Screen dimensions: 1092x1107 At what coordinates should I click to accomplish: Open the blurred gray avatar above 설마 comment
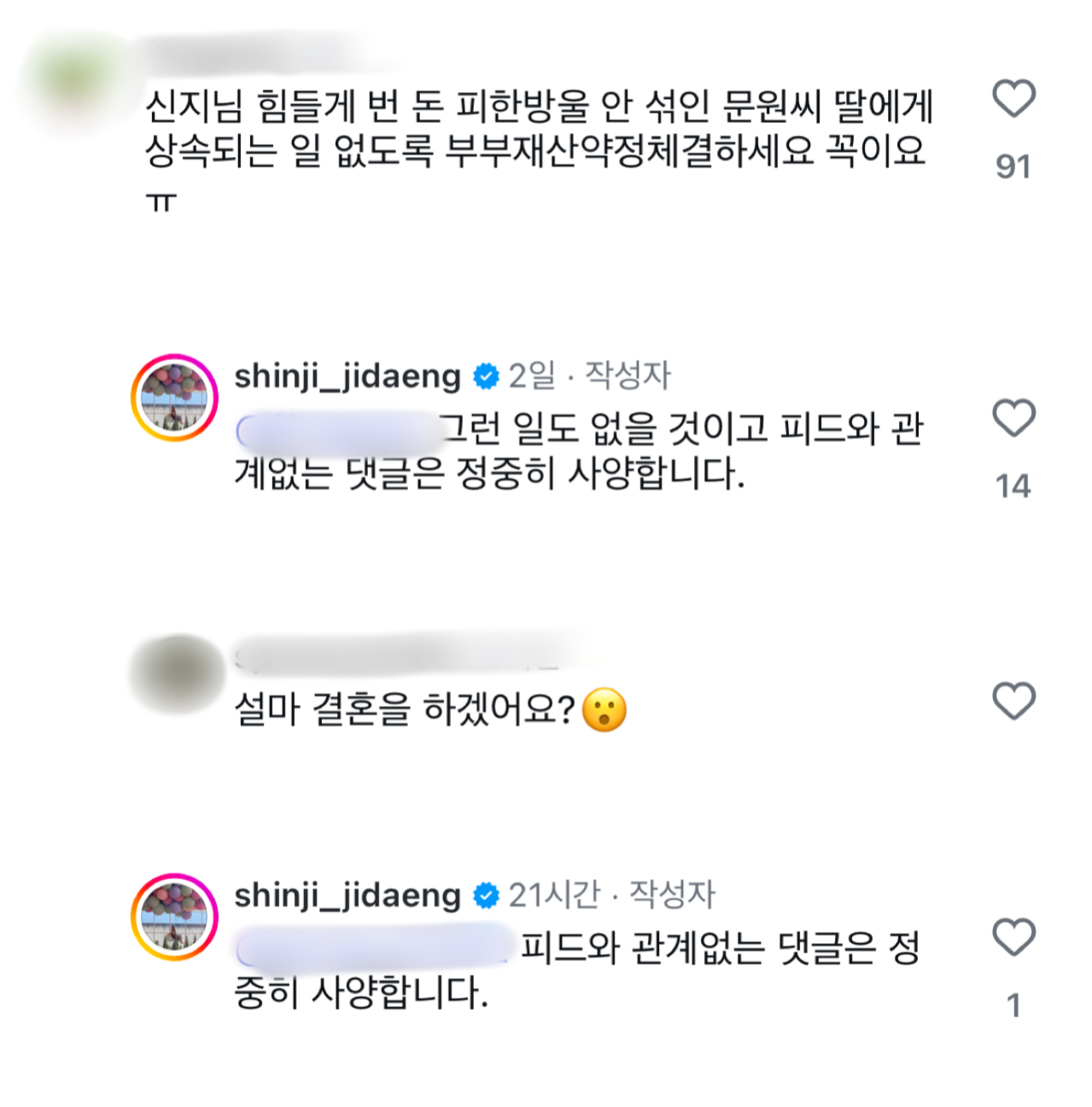point(177,674)
